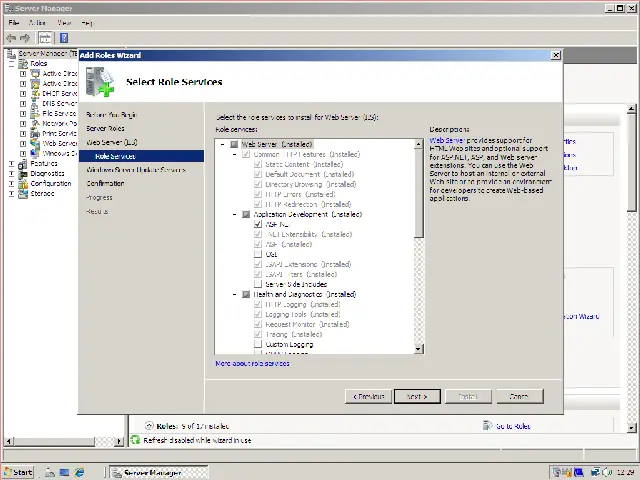Click the Diagnostics node icon

click(23, 173)
